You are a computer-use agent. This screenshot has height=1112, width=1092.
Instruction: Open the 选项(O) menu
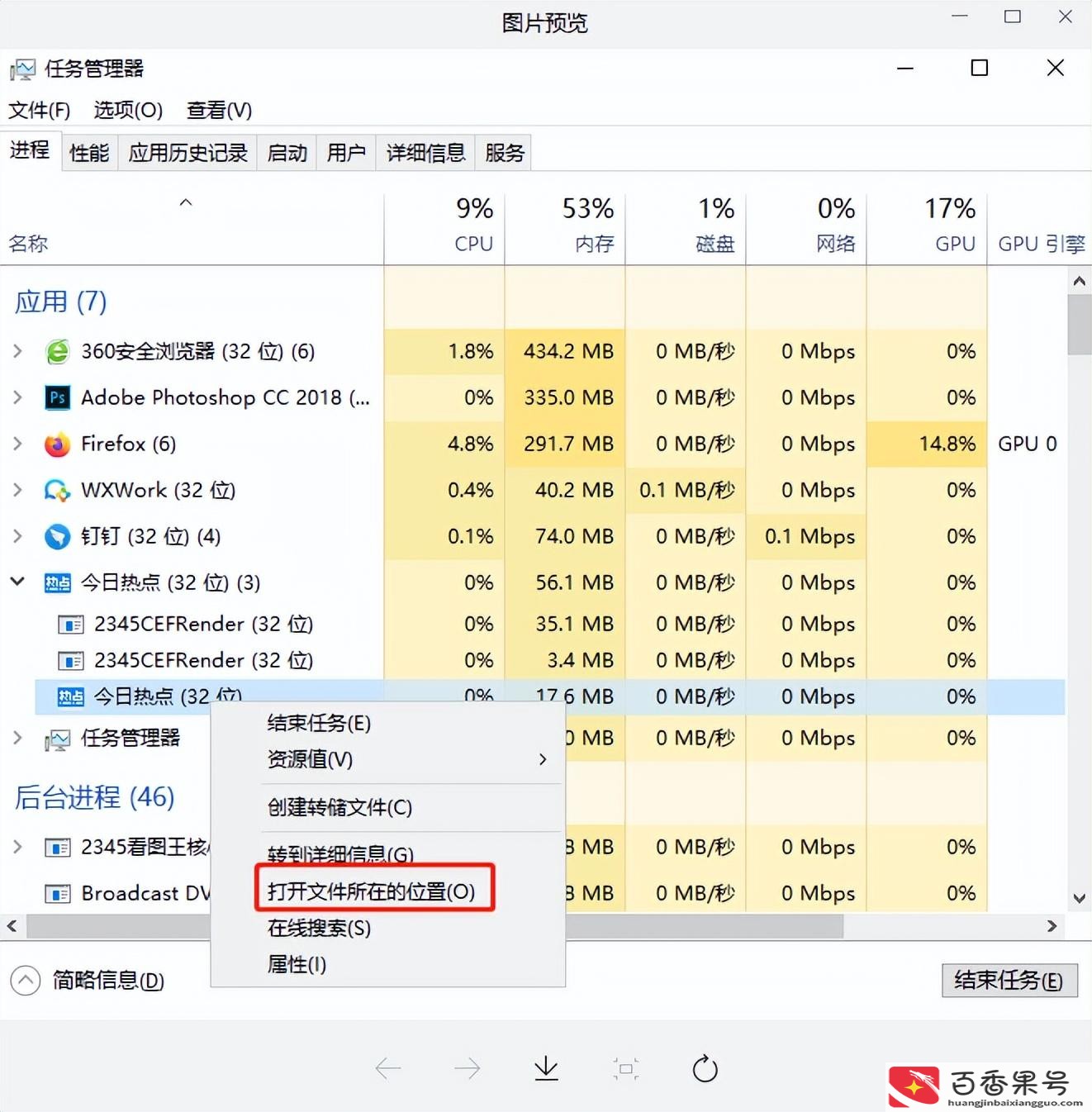coord(128,110)
